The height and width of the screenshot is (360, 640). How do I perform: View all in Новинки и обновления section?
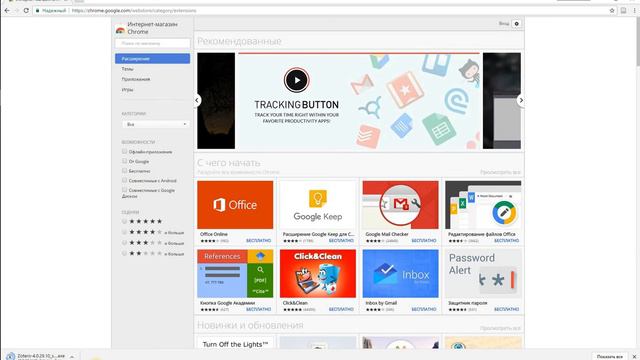[500, 328]
